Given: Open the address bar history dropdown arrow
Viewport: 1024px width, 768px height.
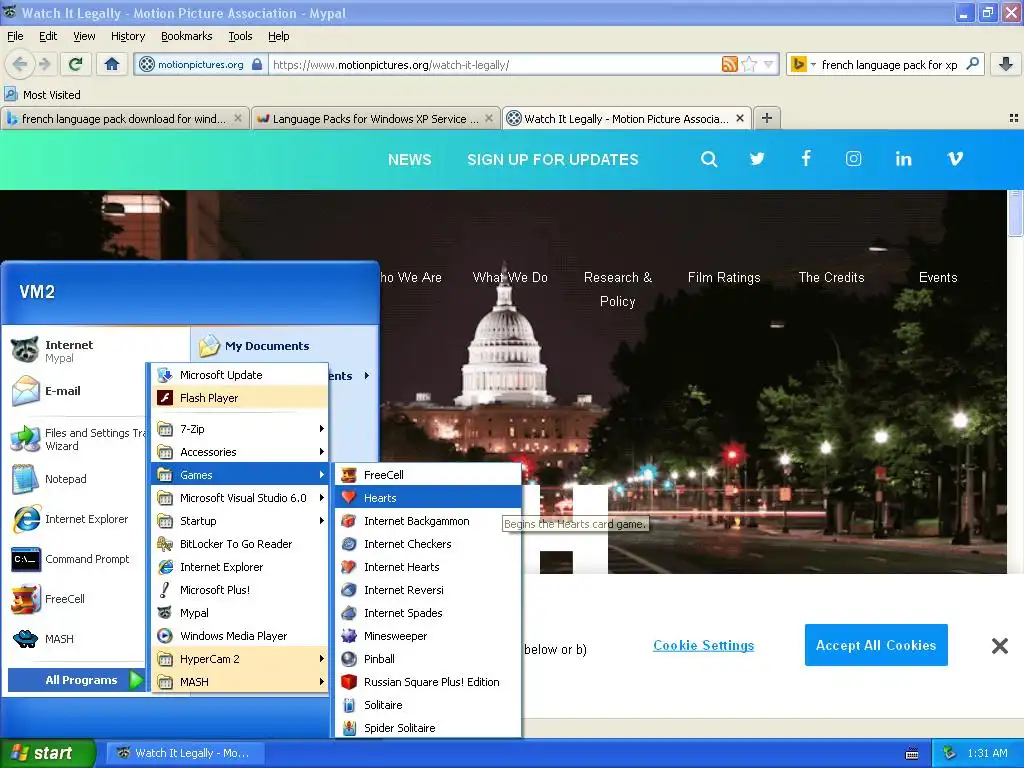Looking at the screenshot, I should coord(769,64).
